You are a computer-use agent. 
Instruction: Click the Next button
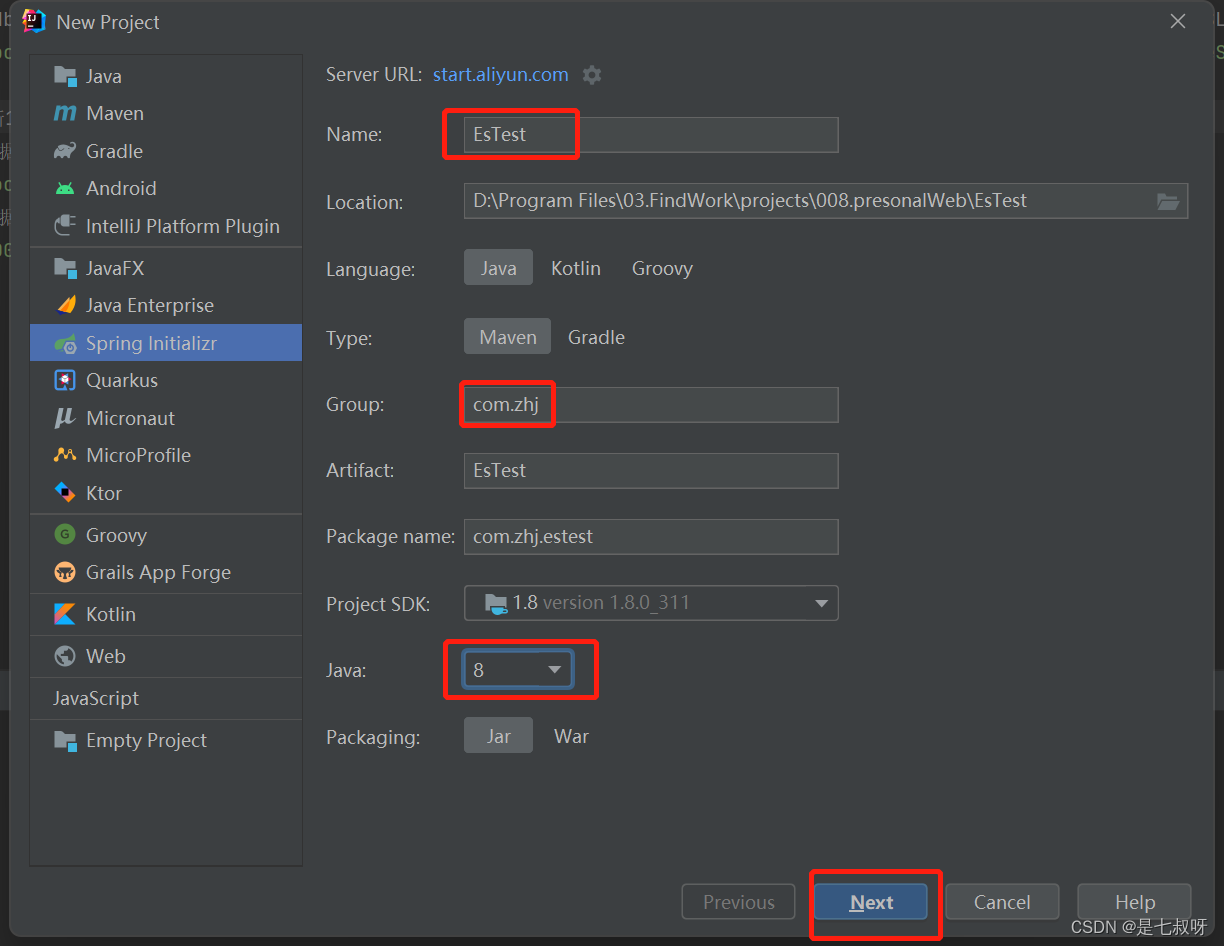(871, 902)
